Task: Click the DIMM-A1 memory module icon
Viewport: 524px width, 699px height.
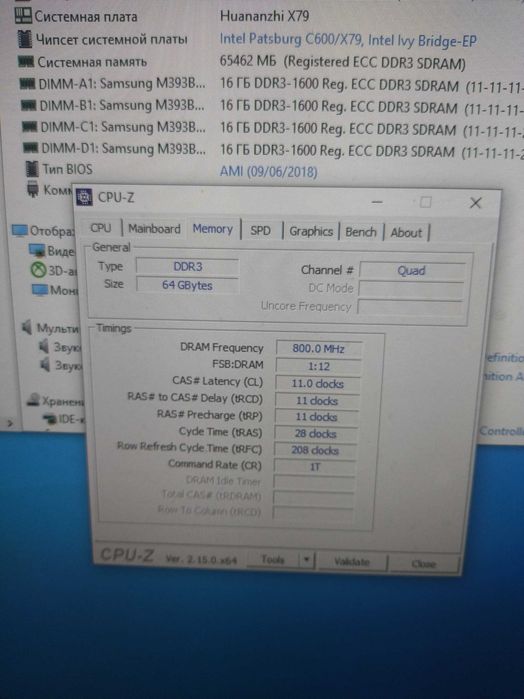Action: [28, 83]
